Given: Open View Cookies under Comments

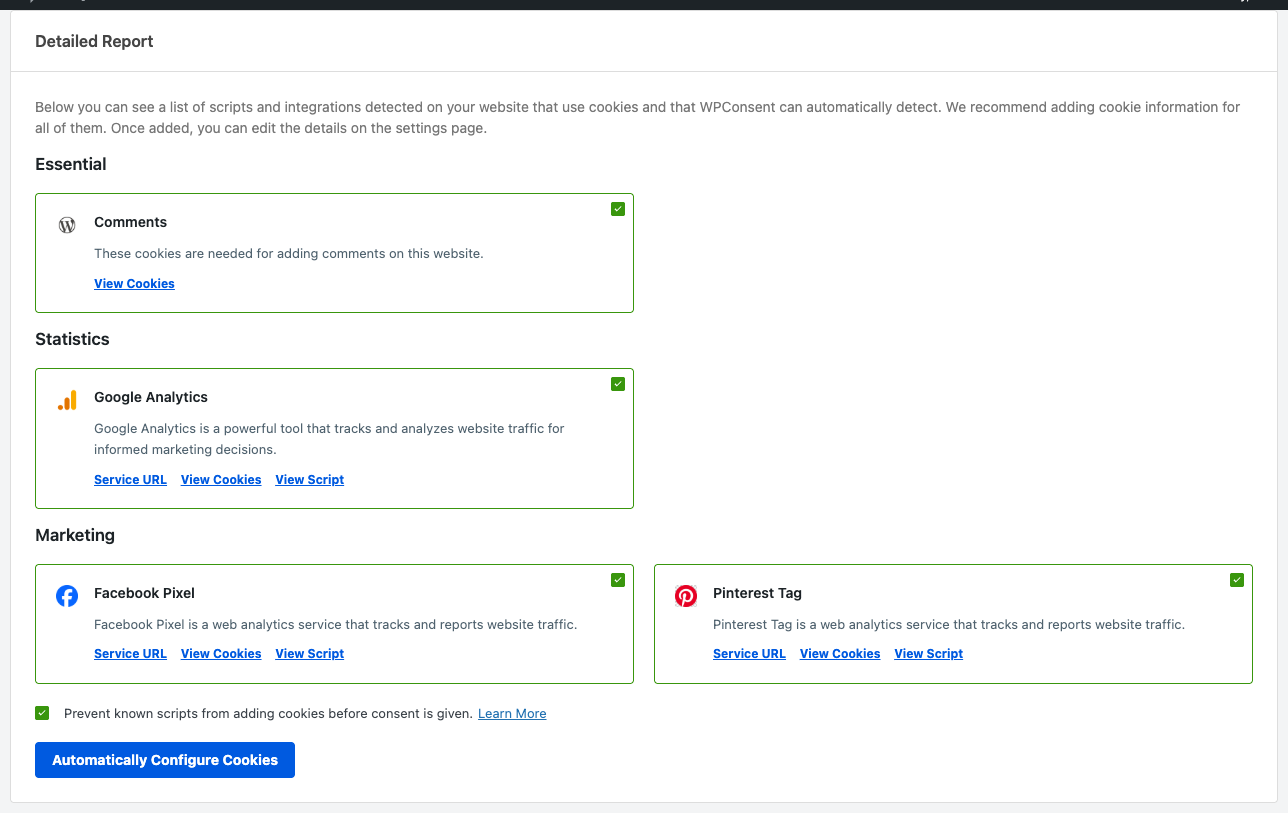Looking at the screenshot, I should 134,283.
